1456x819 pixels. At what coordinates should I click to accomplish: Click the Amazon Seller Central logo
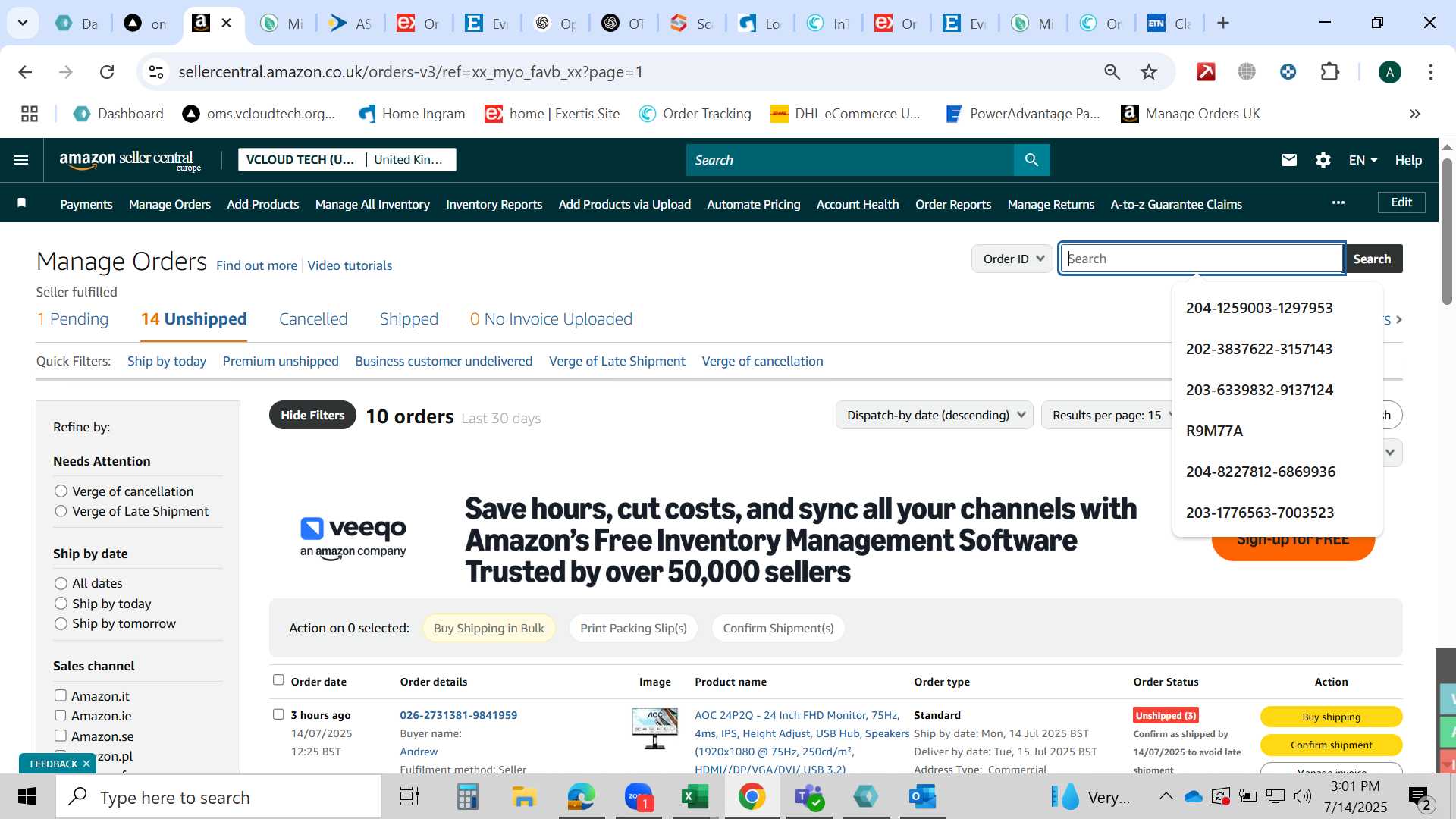(x=130, y=160)
